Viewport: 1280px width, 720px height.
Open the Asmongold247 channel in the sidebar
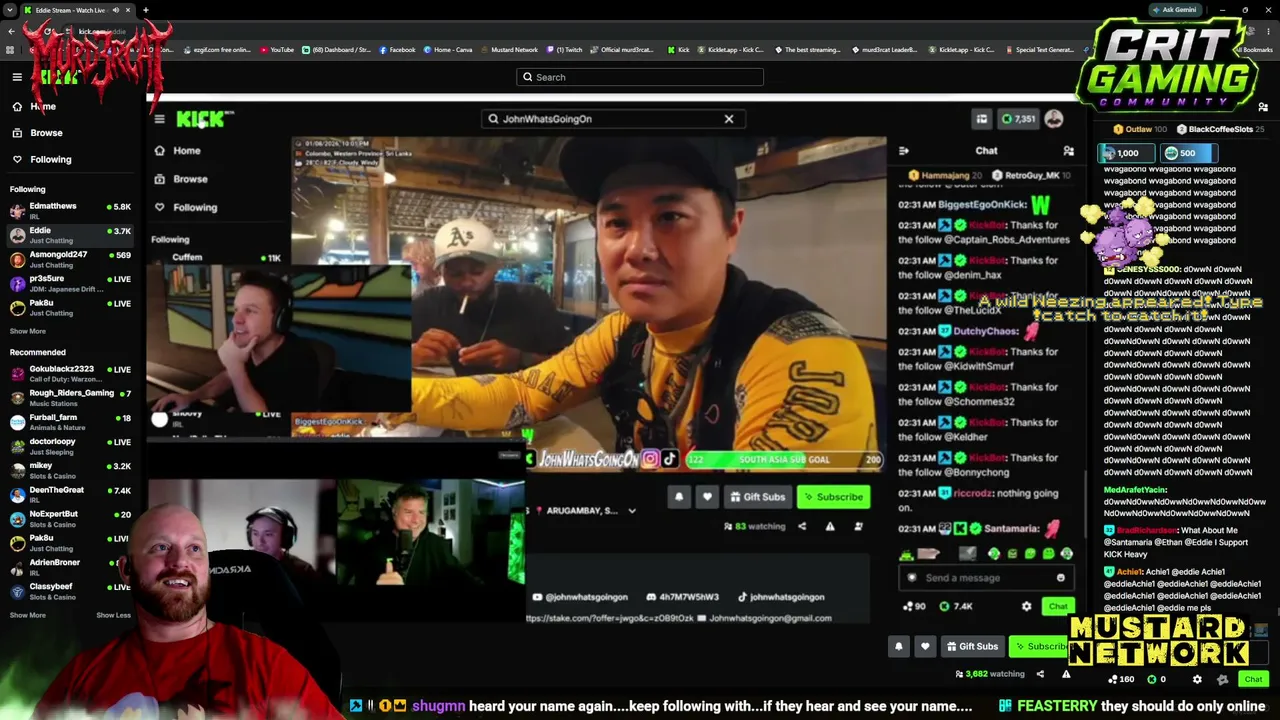[x=70, y=259]
